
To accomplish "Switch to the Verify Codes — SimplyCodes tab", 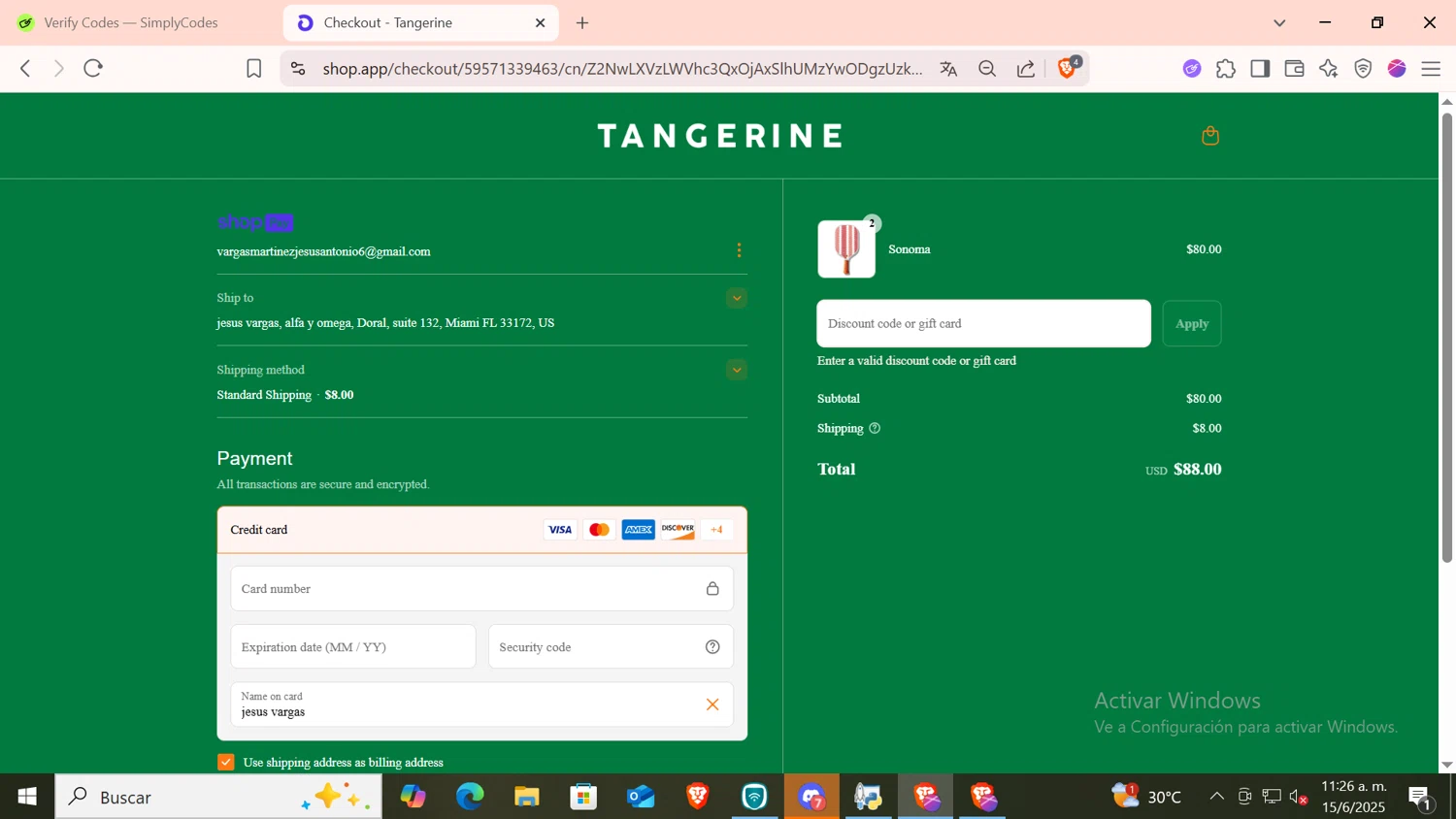I will click(x=131, y=22).
